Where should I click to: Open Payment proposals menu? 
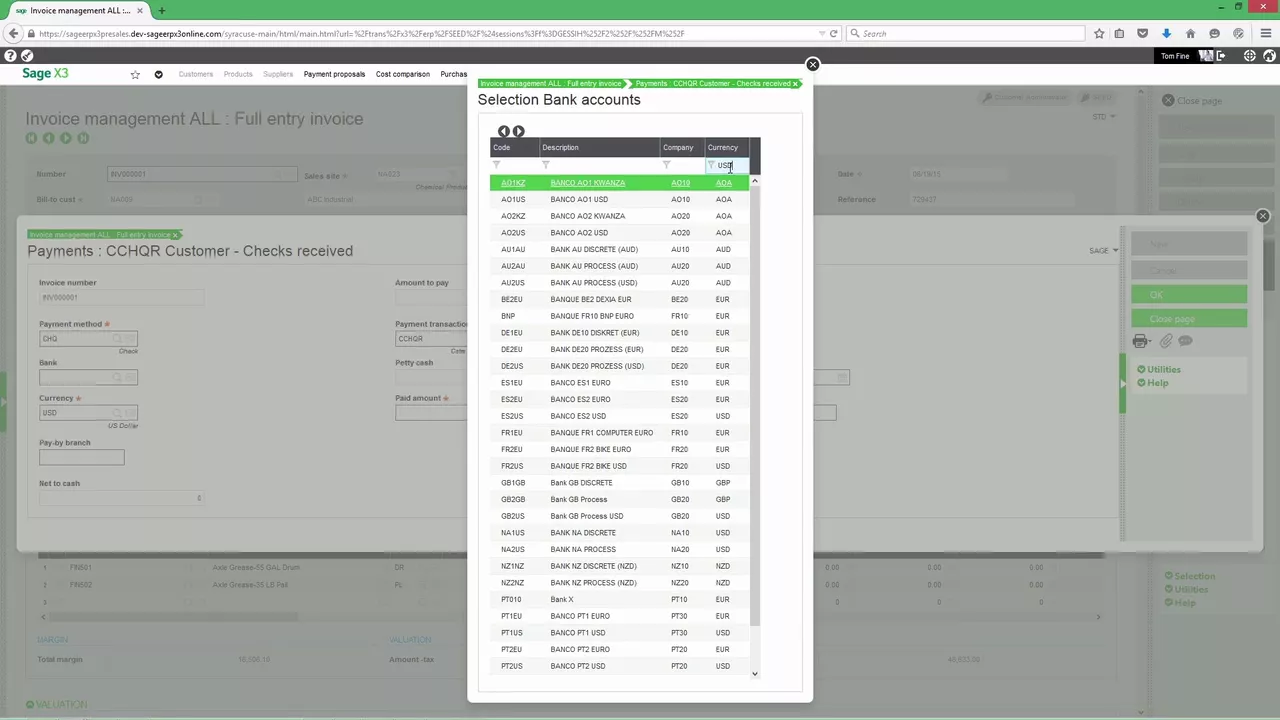click(x=334, y=74)
